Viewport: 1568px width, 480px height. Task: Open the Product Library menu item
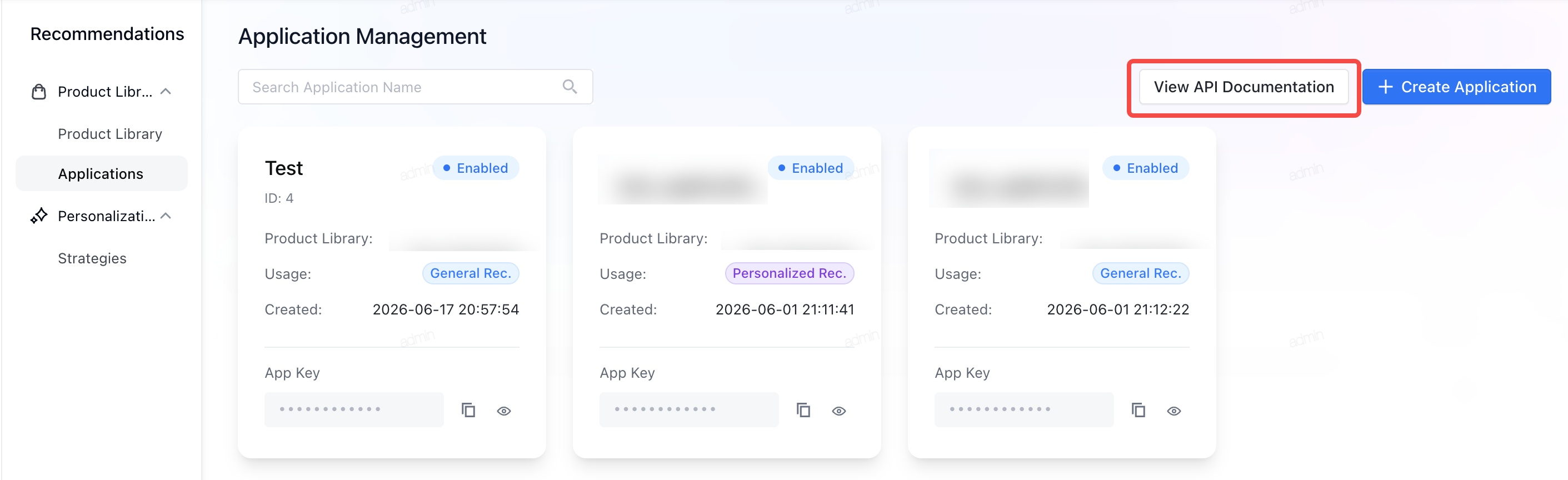pyautogui.click(x=110, y=134)
